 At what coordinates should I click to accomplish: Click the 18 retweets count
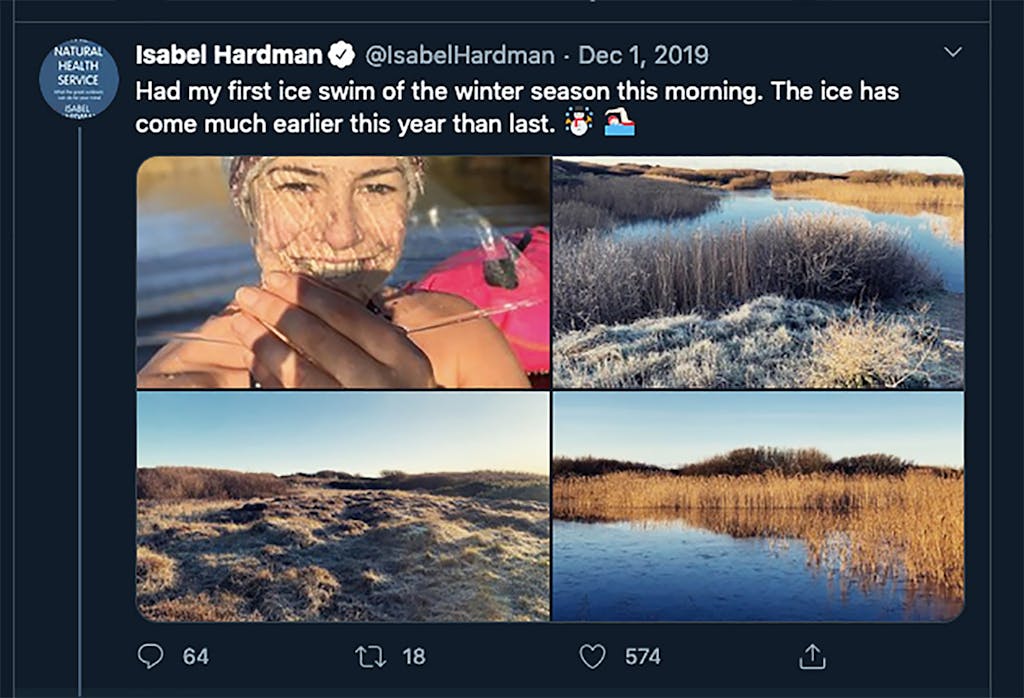[x=414, y=656]
